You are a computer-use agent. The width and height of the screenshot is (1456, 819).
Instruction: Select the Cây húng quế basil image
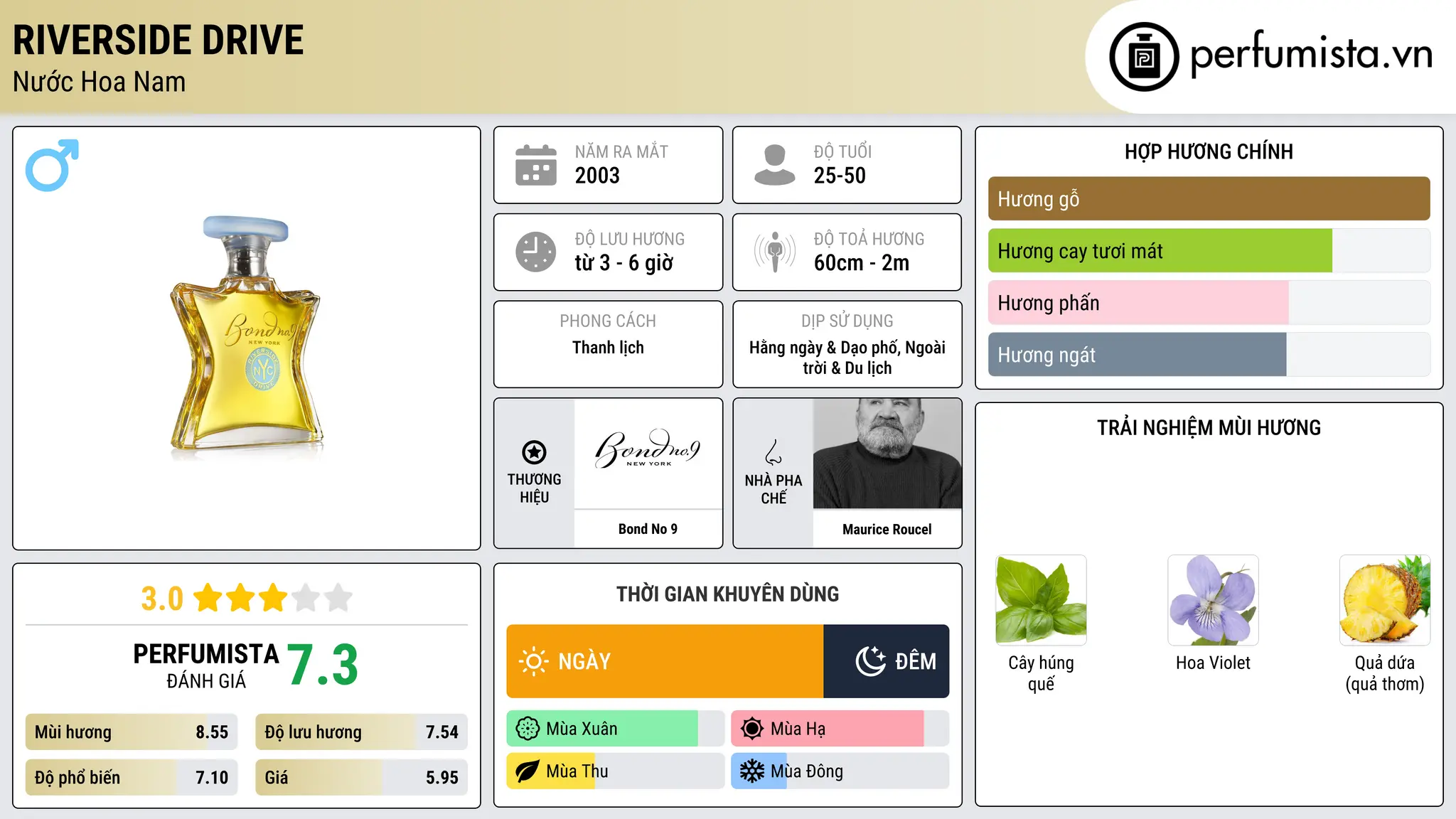click(1041, 600)
